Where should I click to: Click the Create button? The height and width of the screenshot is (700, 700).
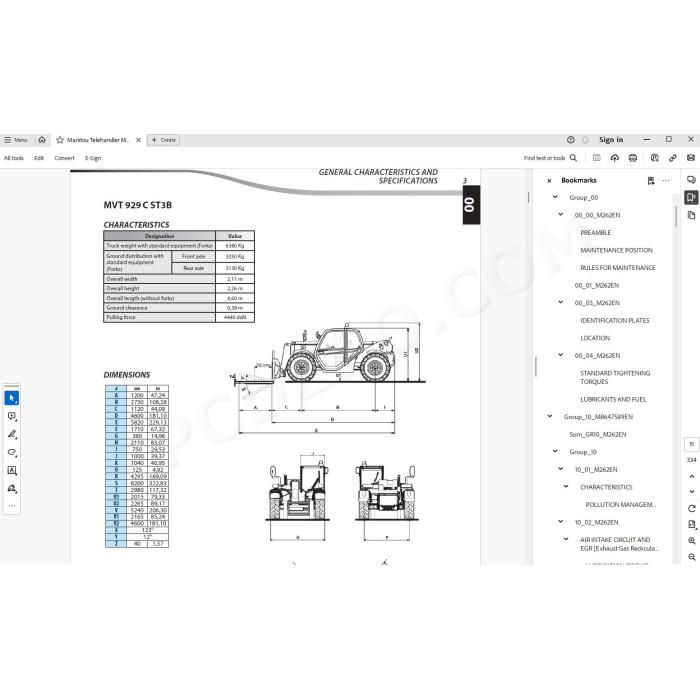[163, 140]
